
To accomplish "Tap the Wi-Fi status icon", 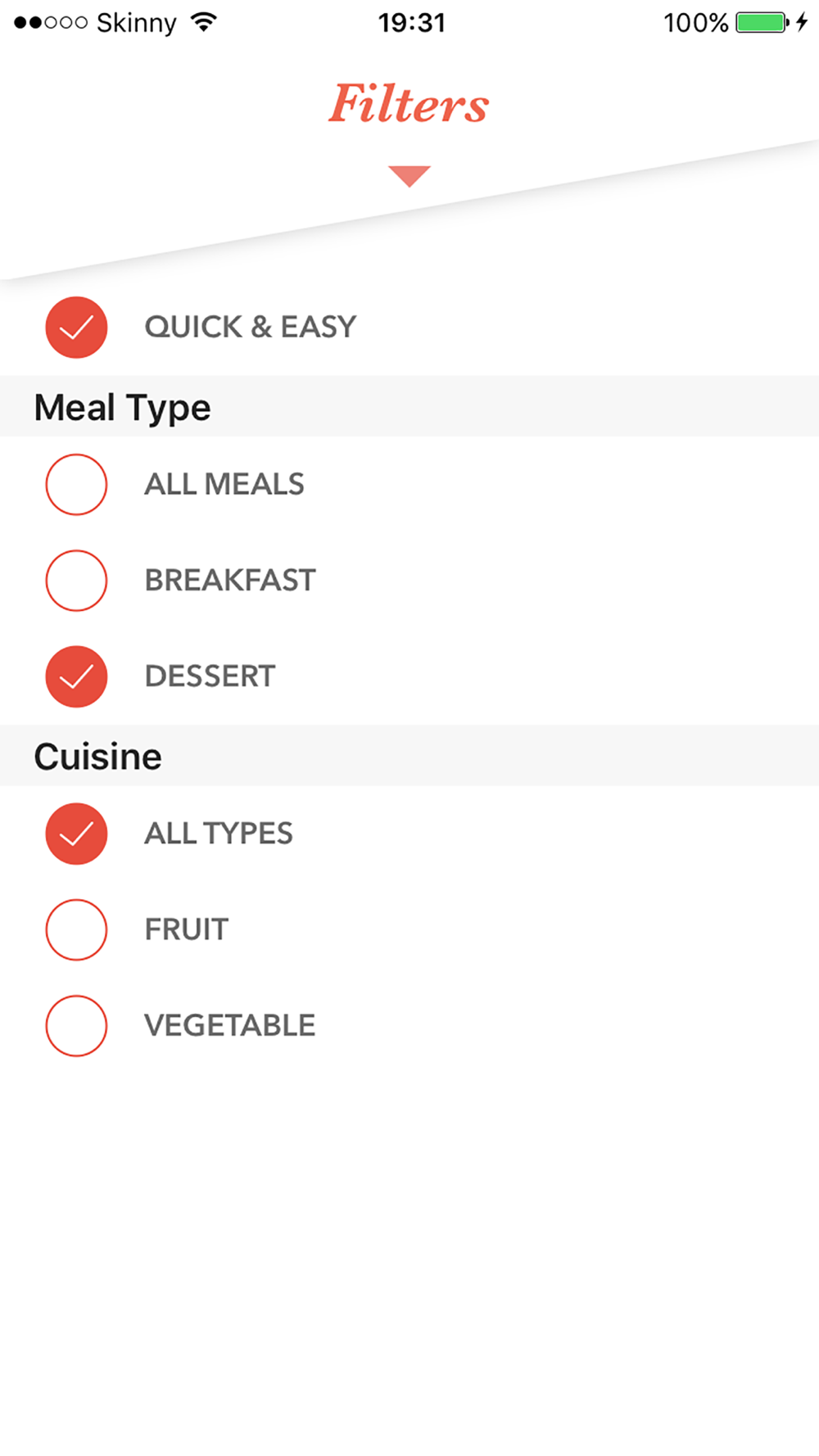I will click(203, 22).
